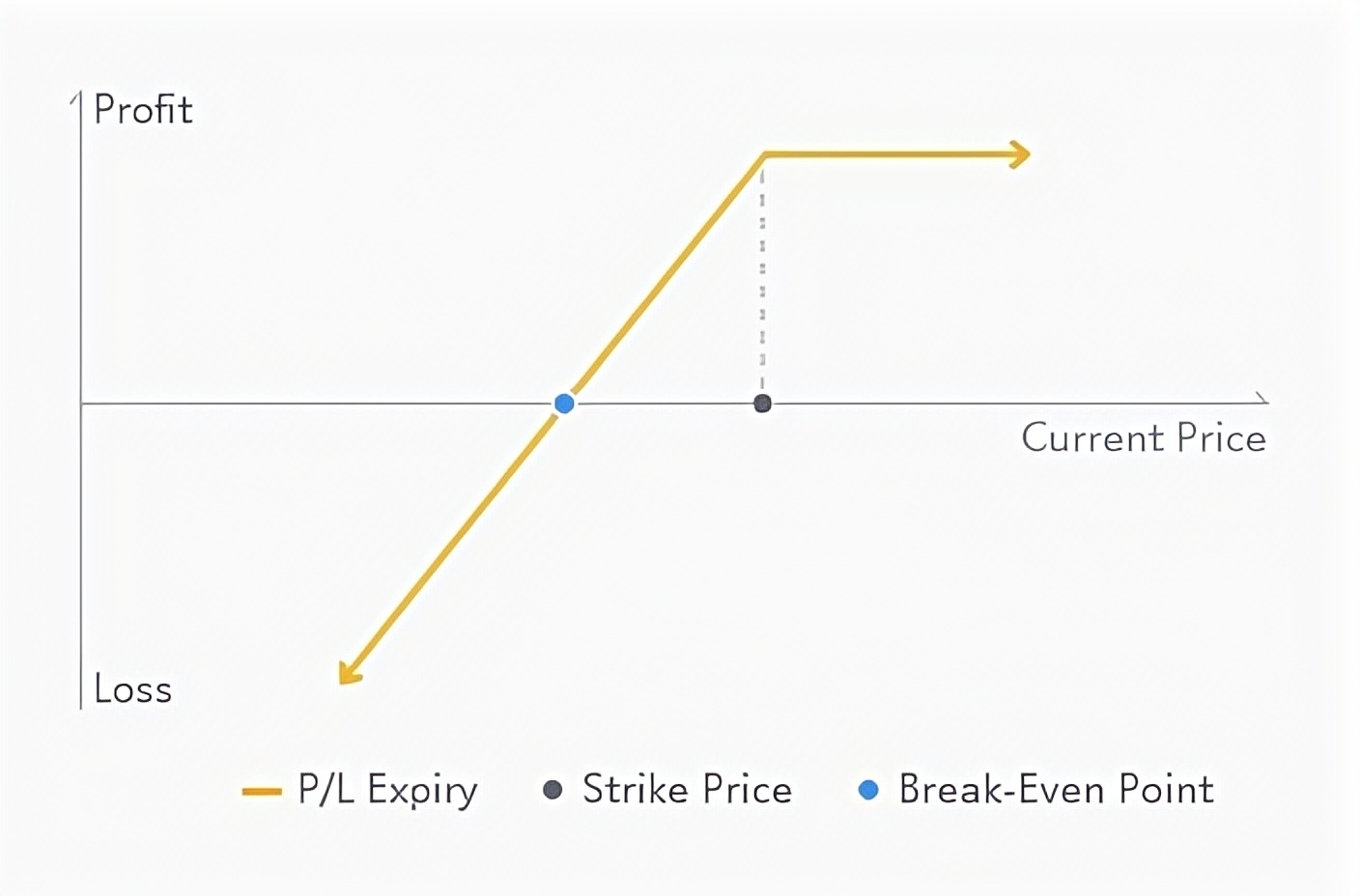Click the kink where the yellow line flattens
1360x896 pixels.
coord(764,154)
